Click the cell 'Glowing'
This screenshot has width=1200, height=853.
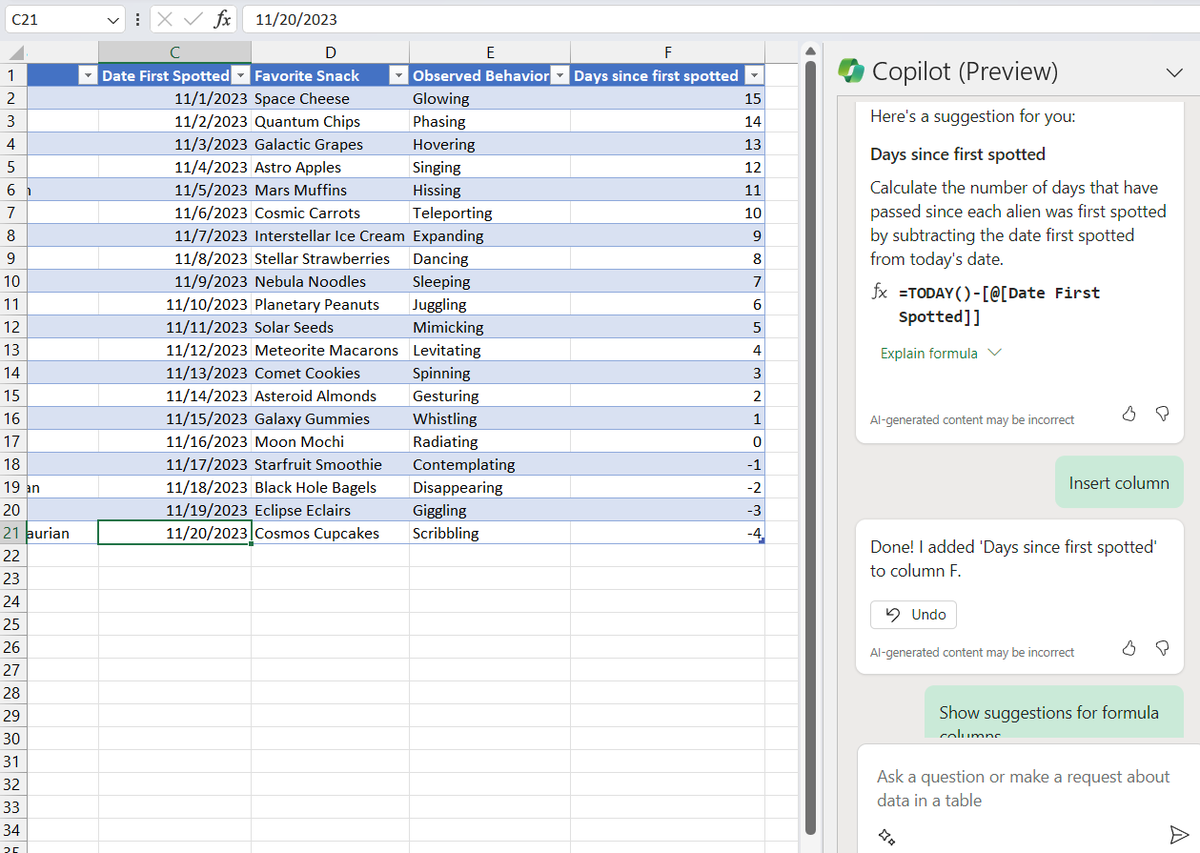[x=489, y=98]
